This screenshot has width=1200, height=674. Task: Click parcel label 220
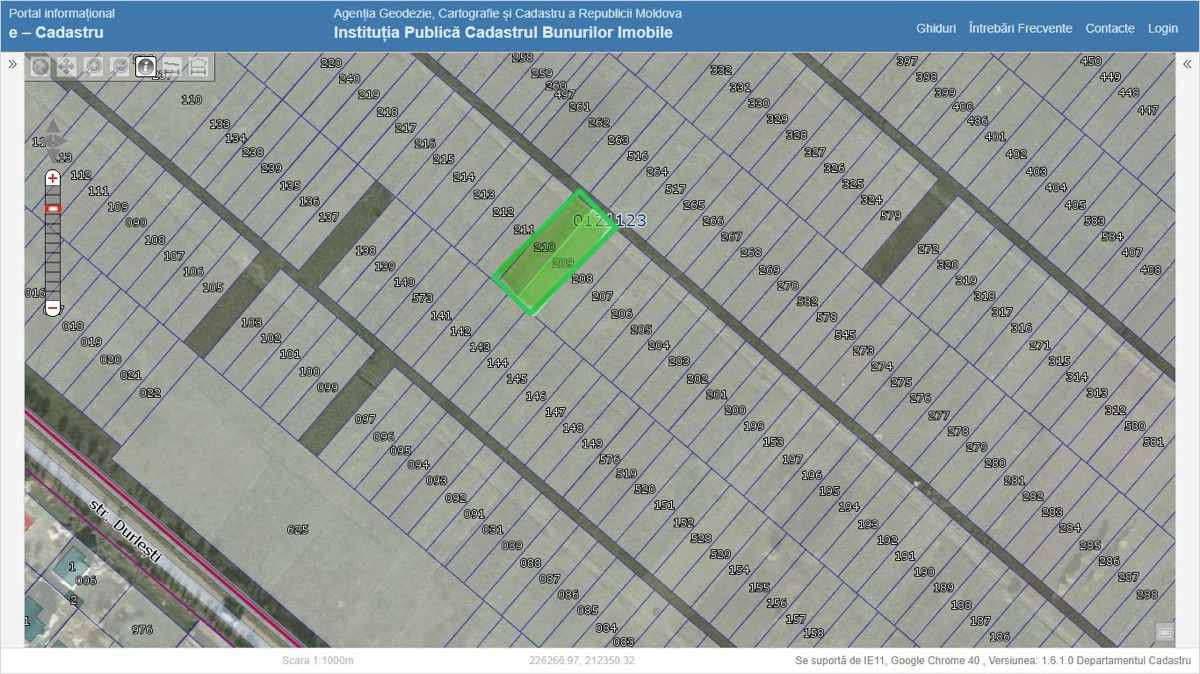(330, 63)
